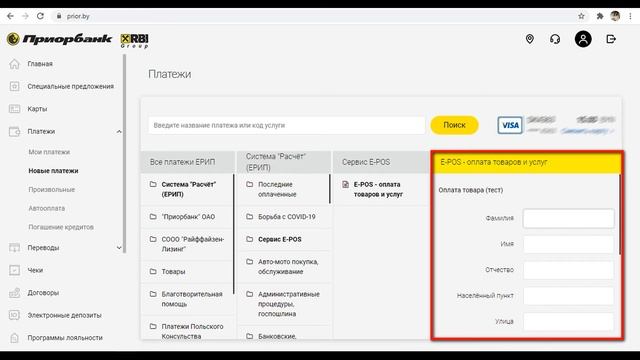This screenshot has width=640, height=360.
Task: Click the yellow Поиск button
Action: coord(454,125)
